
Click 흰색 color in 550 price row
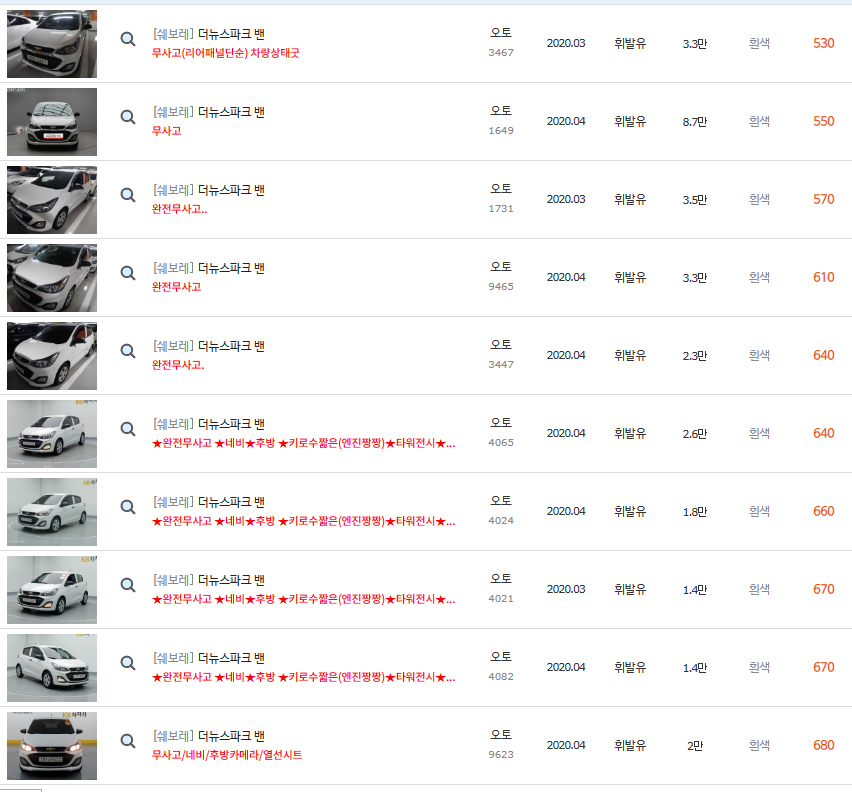pyautogui.click(x=759, y=121)
